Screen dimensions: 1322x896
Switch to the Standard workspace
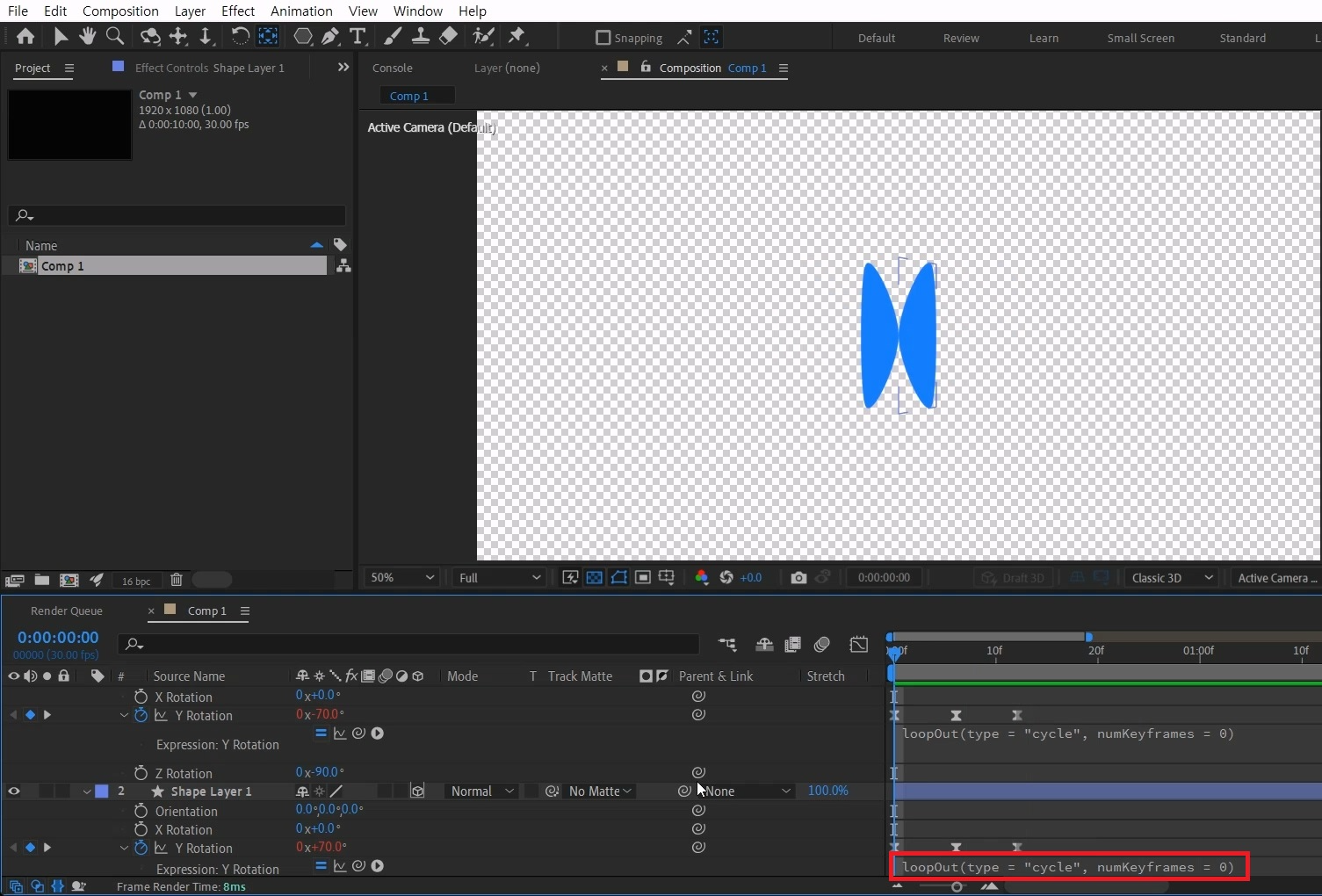[1242, 38]
